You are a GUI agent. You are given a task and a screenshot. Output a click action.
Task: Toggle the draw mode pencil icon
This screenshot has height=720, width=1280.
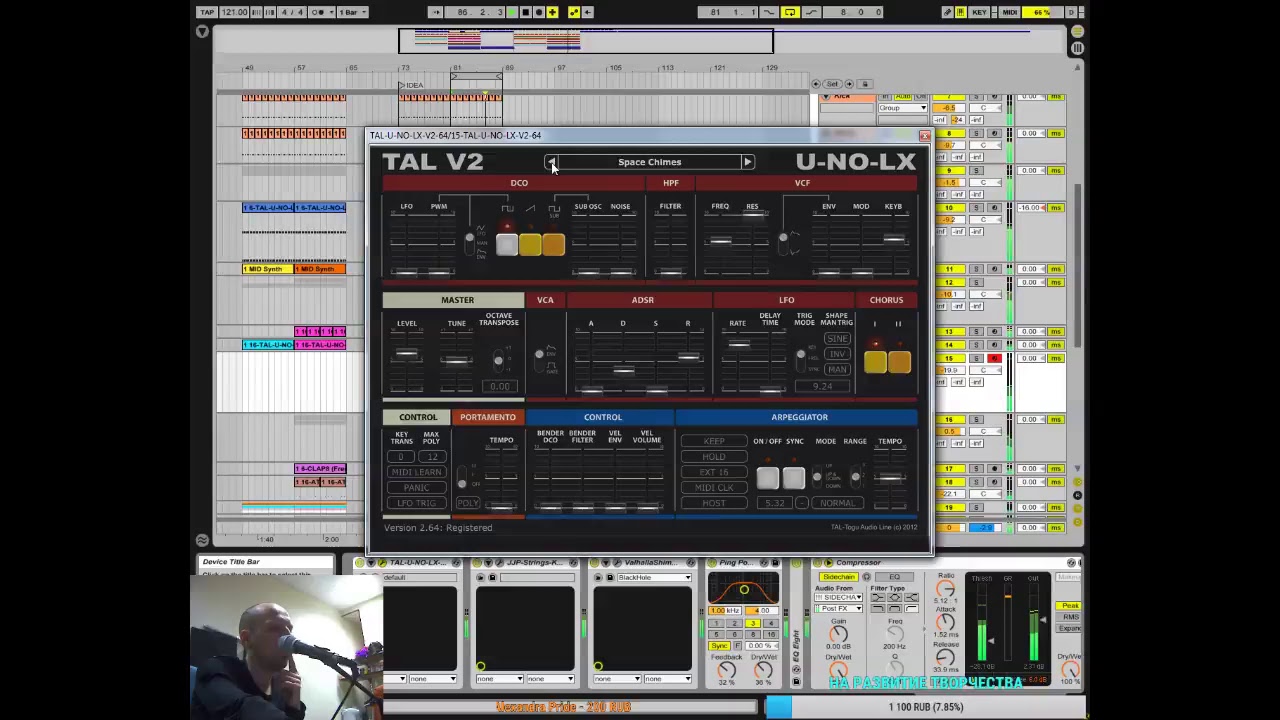coord(947,12)
